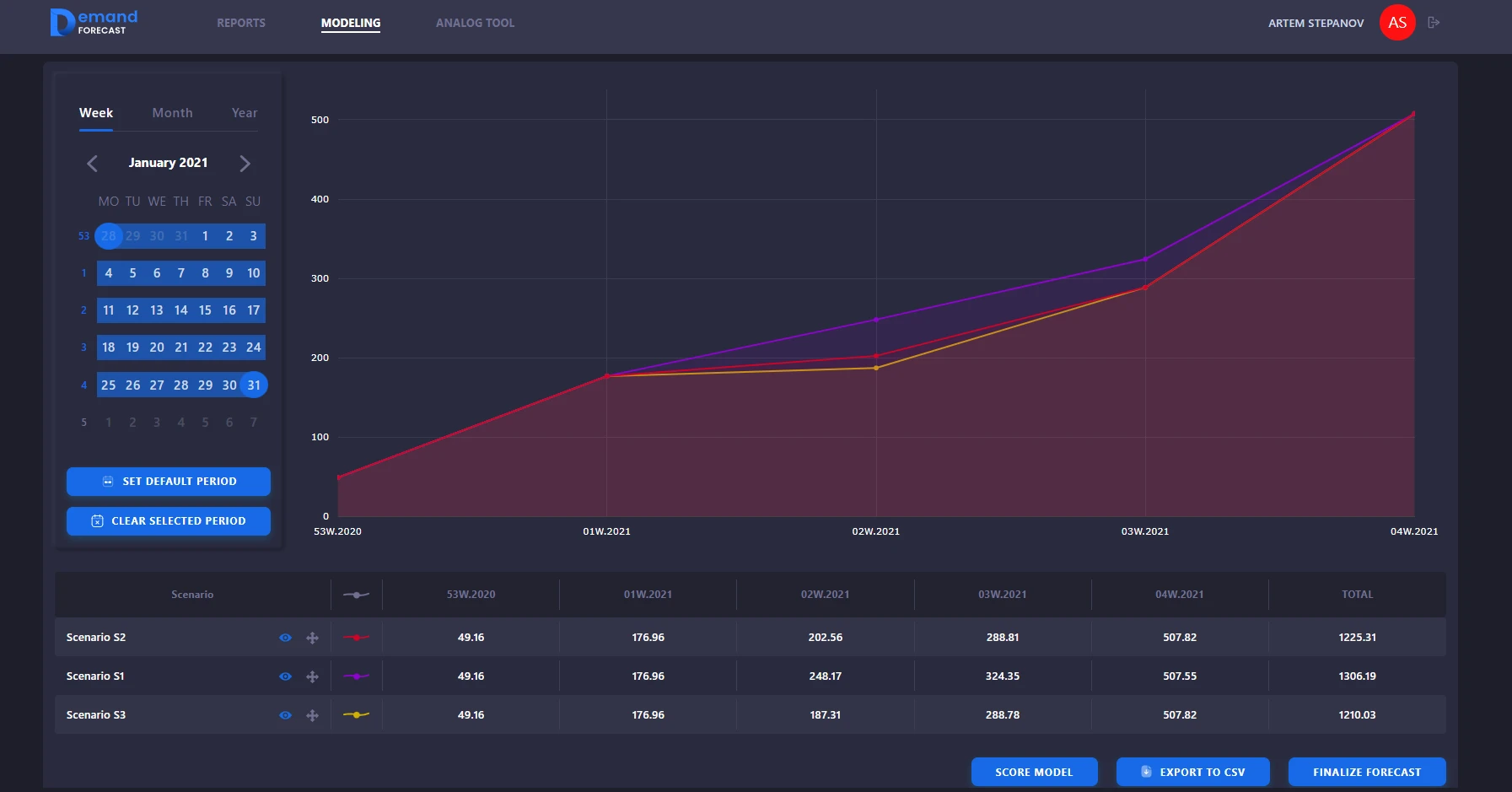1512x792 pixels.
Task: Click Finalize Forecast button
Action: pyautogui.click(x=1366, y=772)
